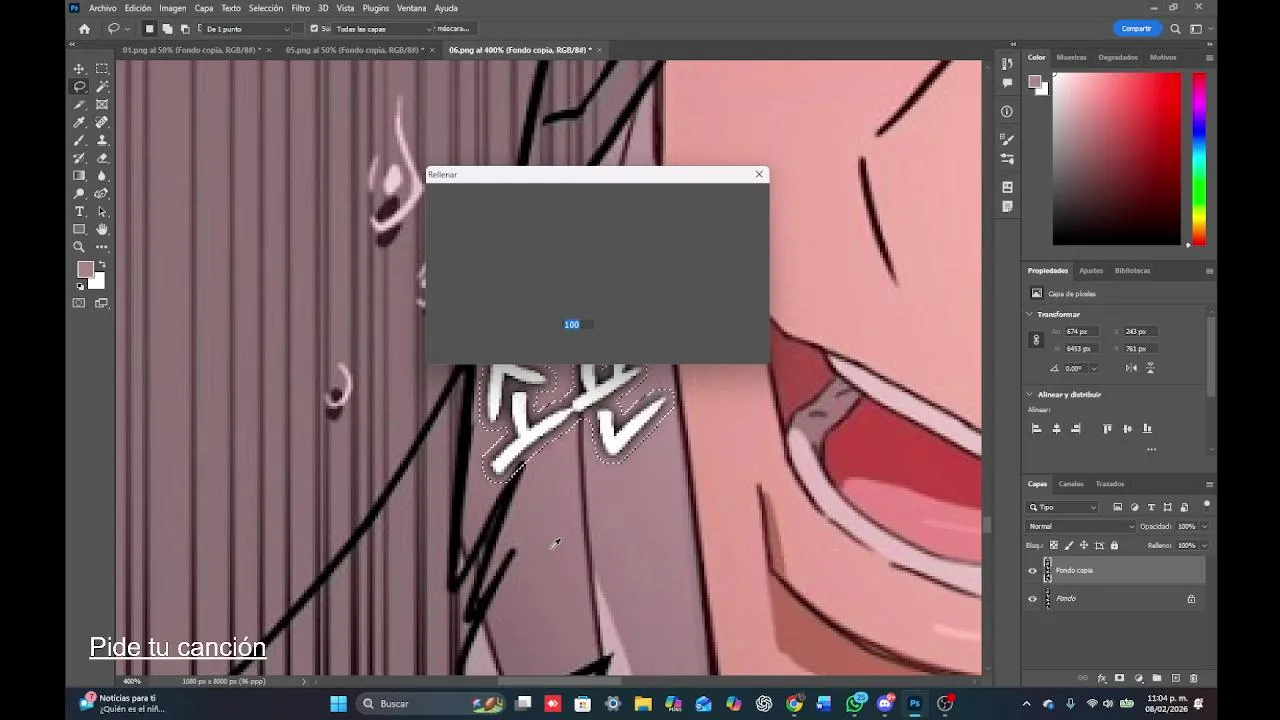Select the Type tool

pyautogui.click(x=79, y=212)
